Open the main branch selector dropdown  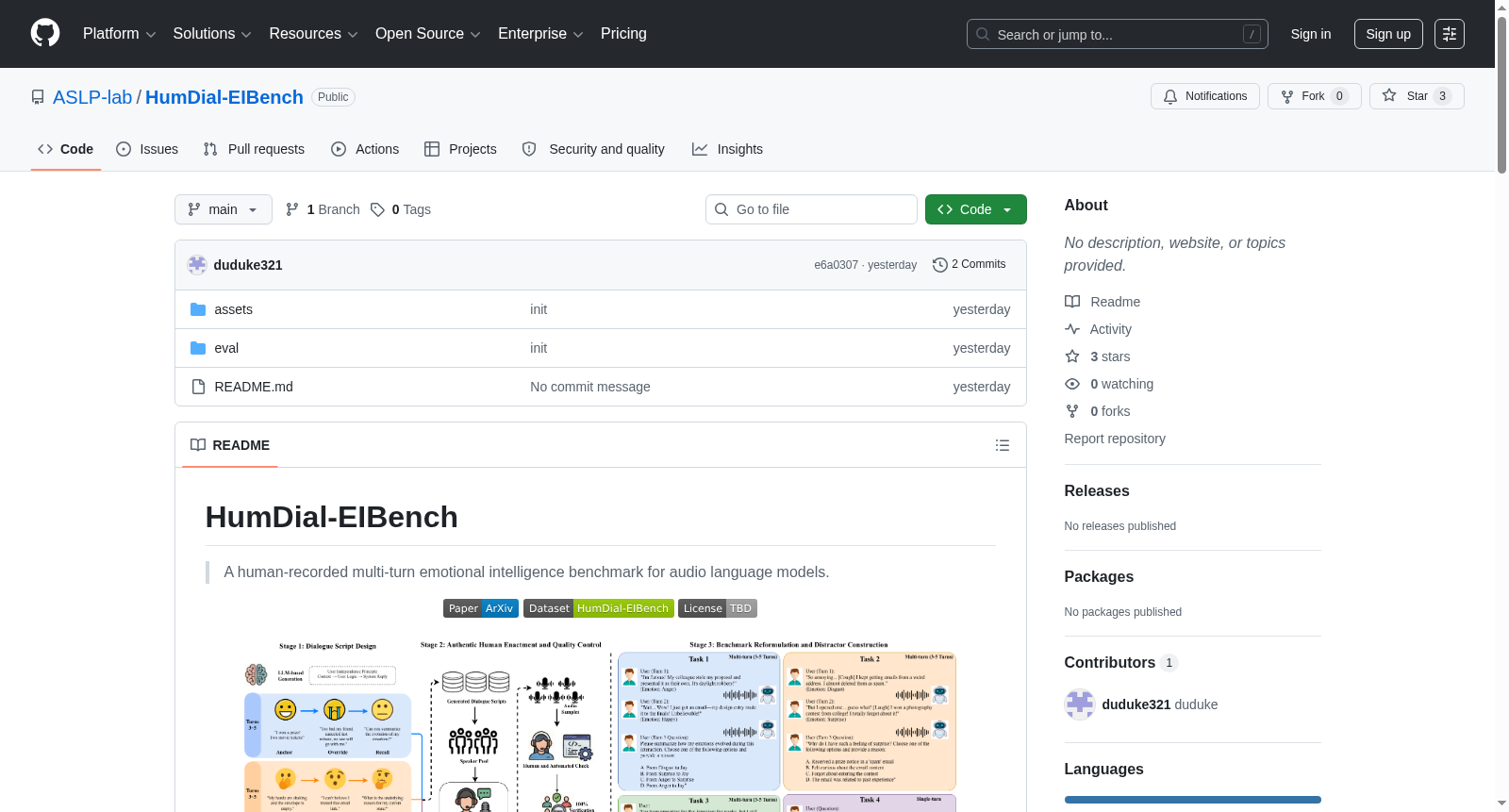click(x=224, y=209)
